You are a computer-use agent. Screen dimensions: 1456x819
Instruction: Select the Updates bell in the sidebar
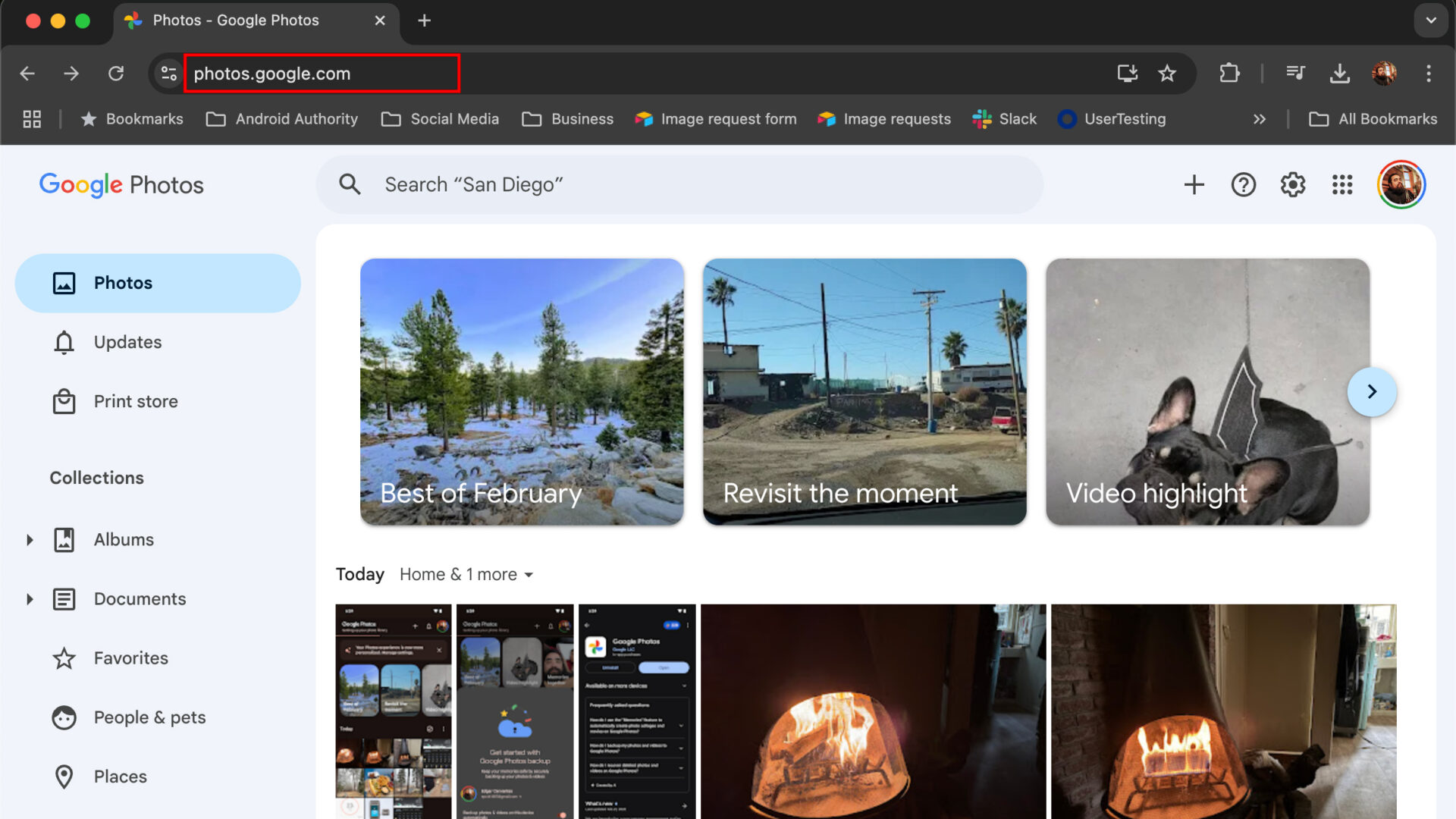point(127,342)
